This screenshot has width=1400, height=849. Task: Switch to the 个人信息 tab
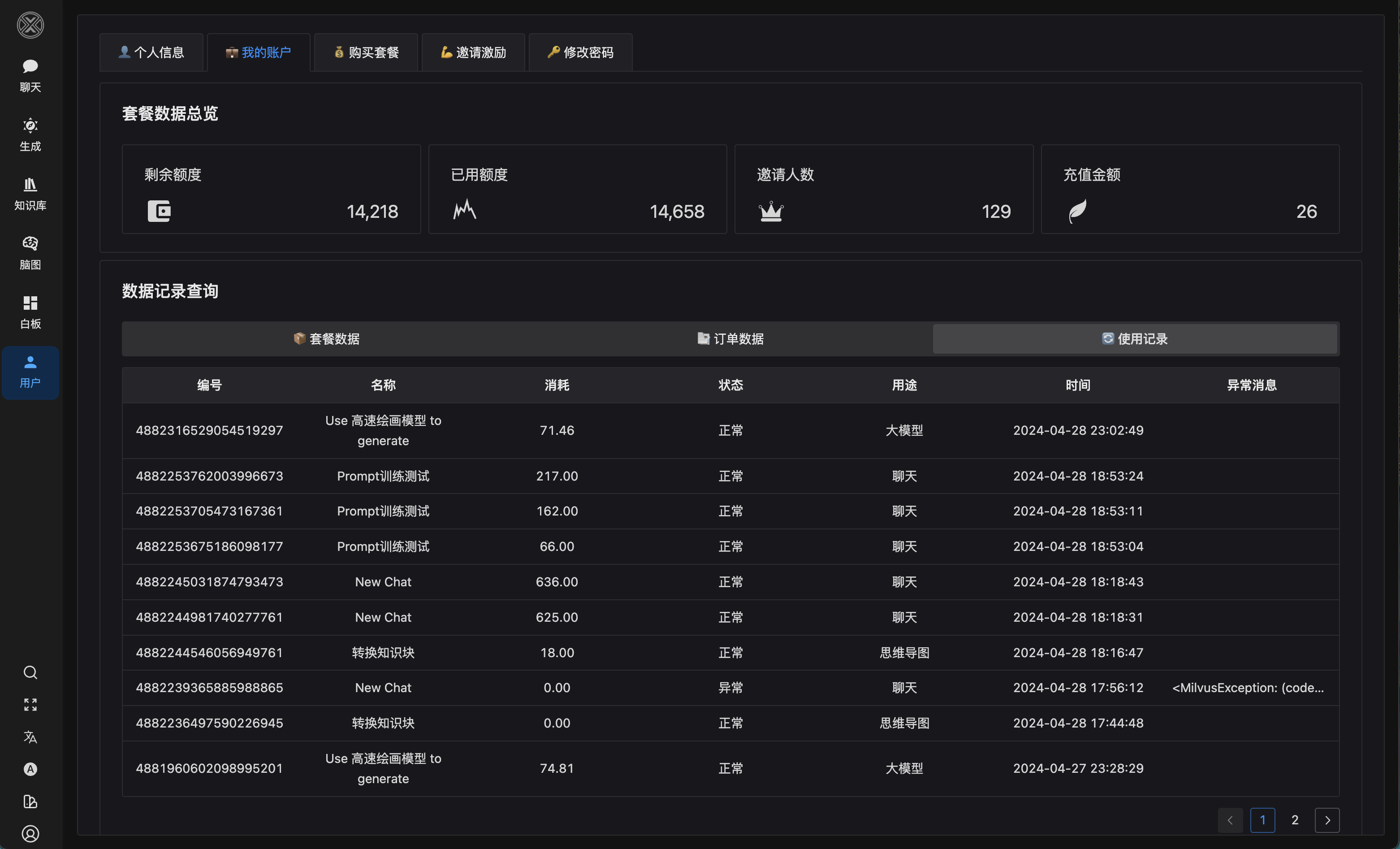coord(151,52)
